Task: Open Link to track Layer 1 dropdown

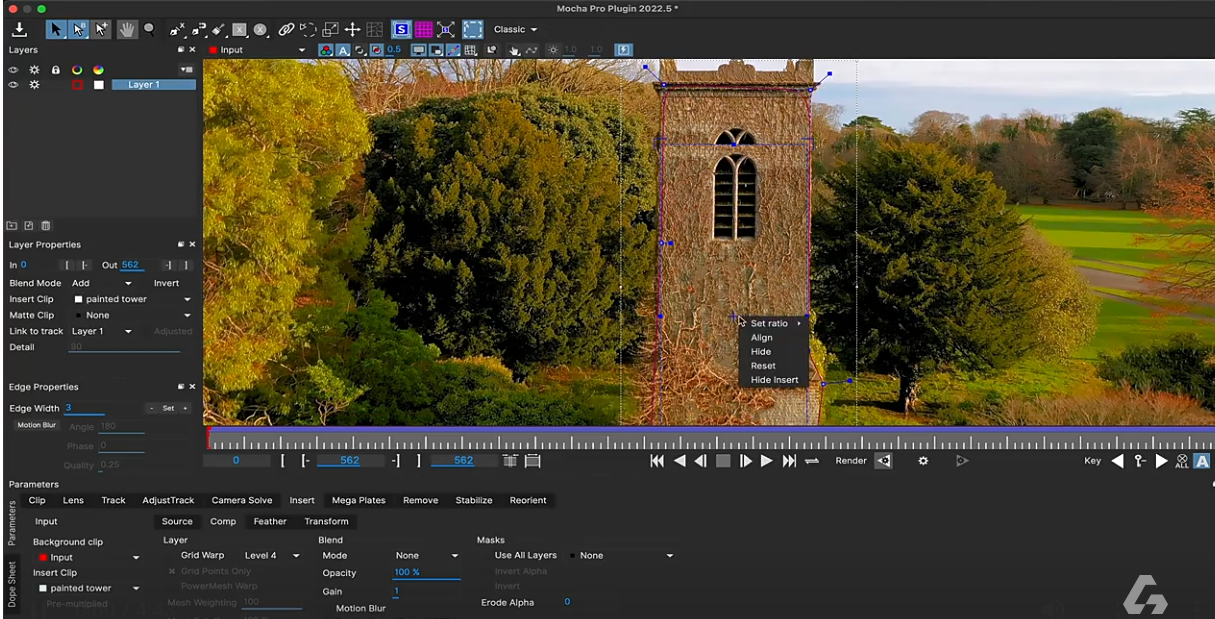Action: [101, 331]
